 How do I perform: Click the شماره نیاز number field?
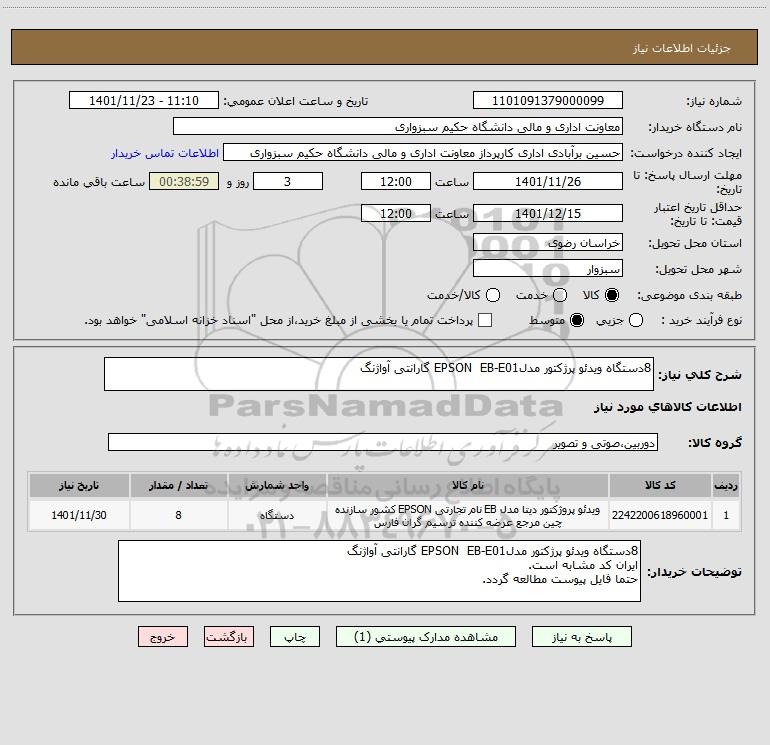tap(548, 101)
